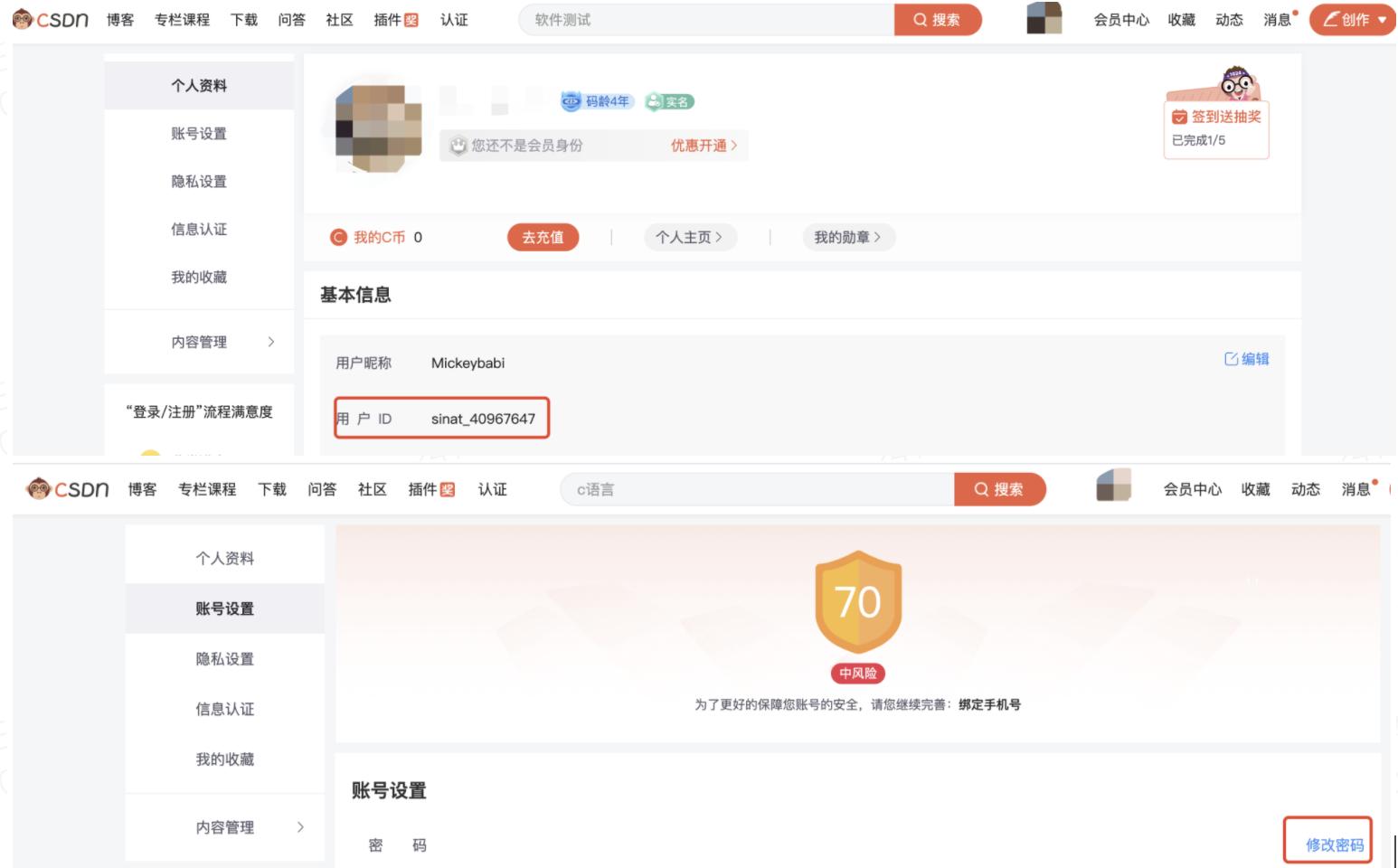1398x868 pixels.
Task: Open the 创作 dropdown menu
Action: (1351, 19)
